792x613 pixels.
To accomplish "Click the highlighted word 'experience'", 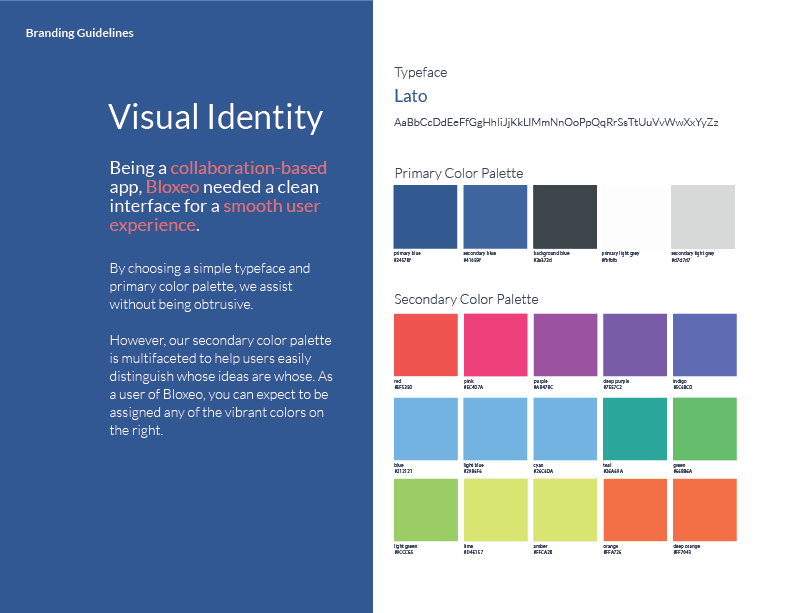I will 153,225.
